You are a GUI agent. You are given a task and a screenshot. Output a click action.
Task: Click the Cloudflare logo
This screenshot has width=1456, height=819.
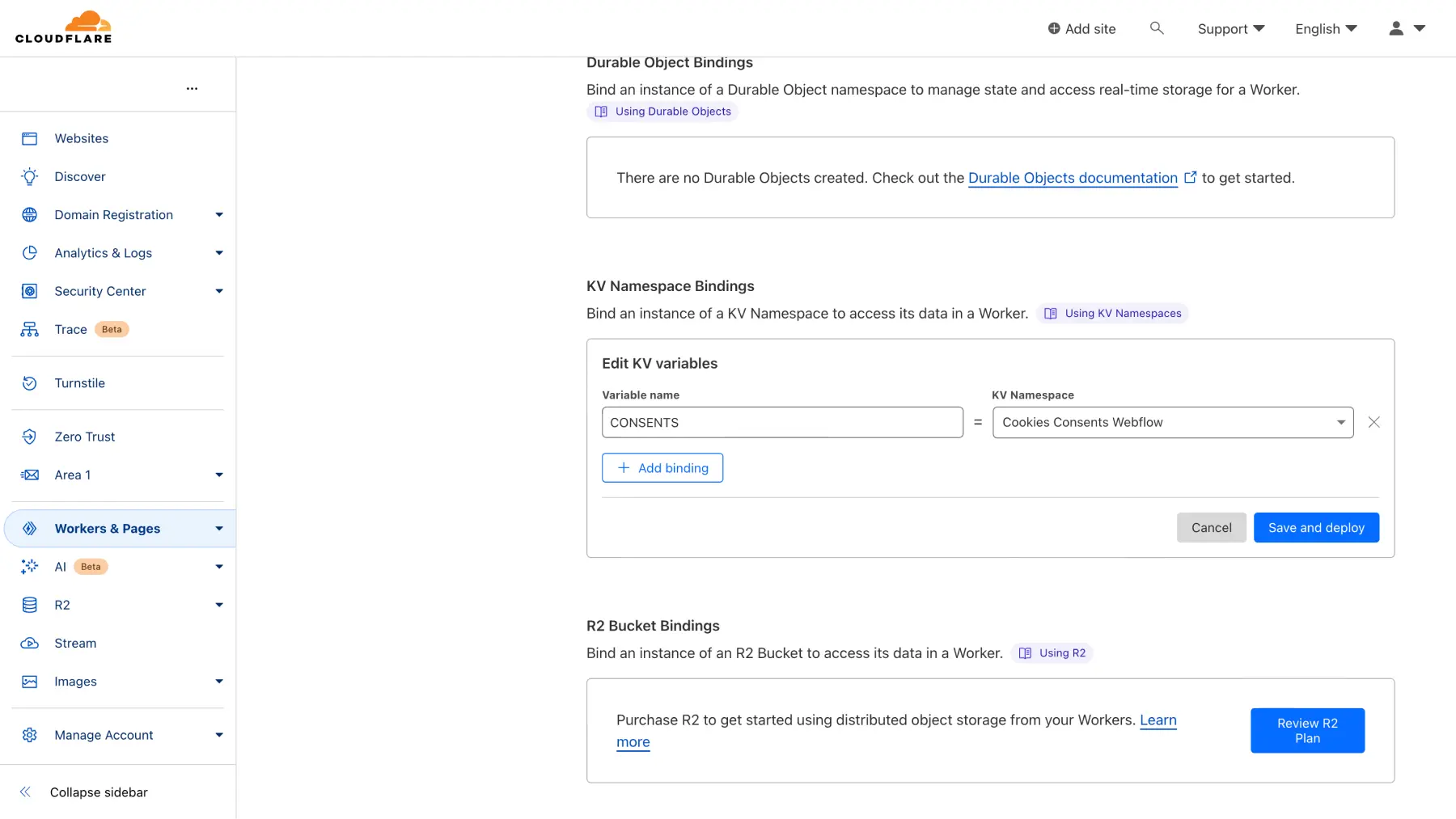63,27
